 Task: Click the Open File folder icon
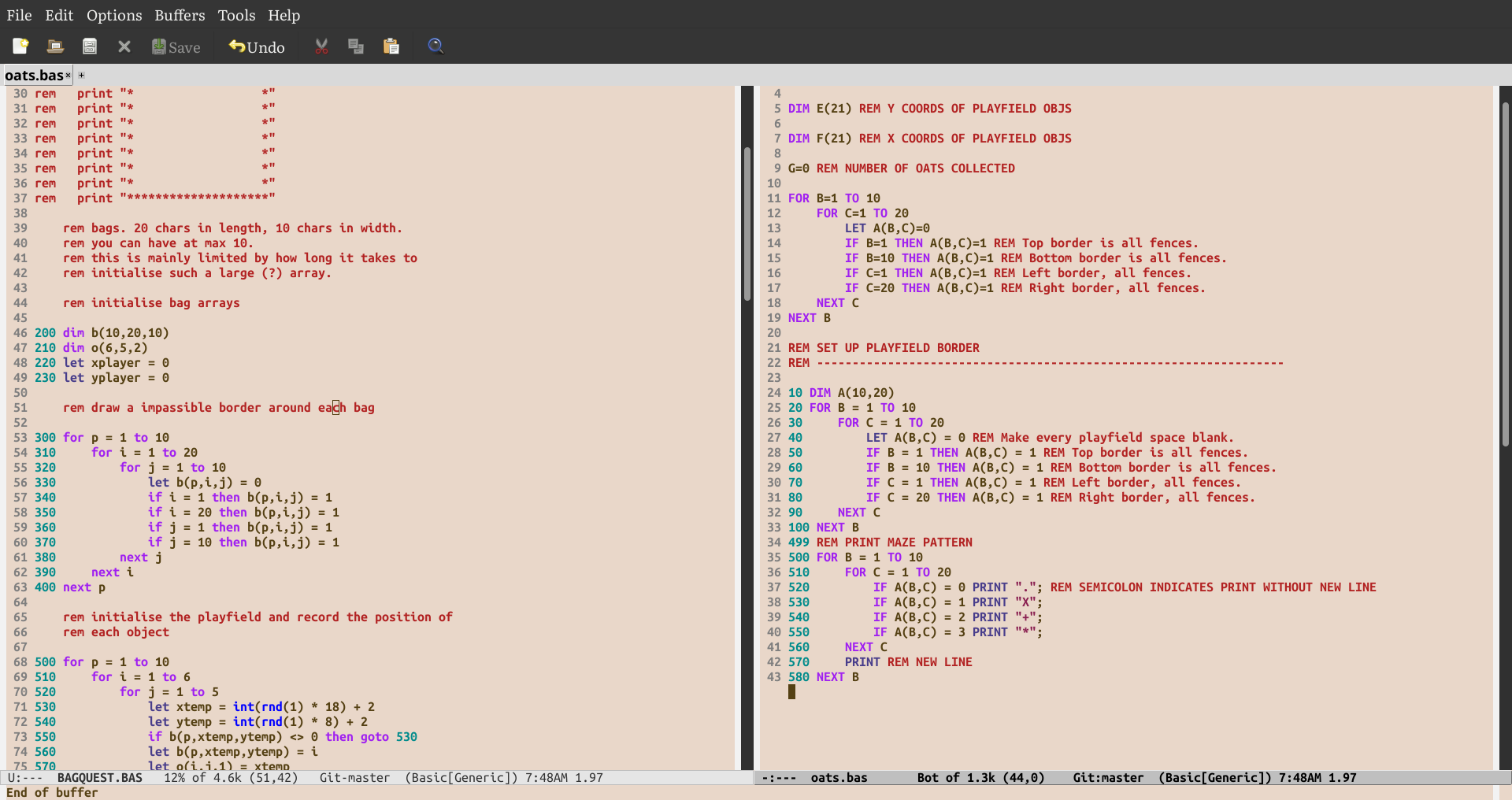pos(55,46)
